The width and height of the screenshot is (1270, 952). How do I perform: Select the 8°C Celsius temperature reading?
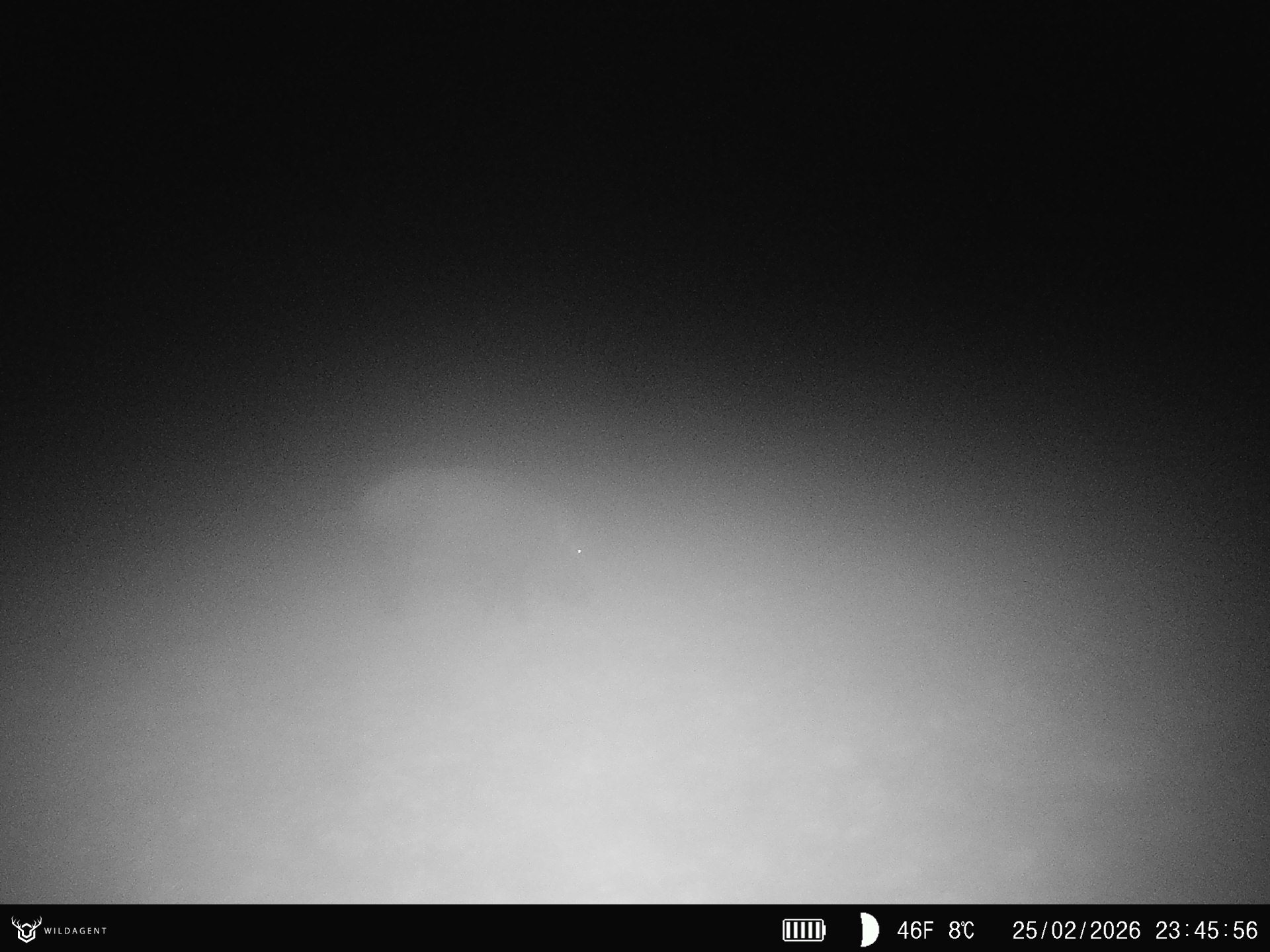tap(961, 930)
